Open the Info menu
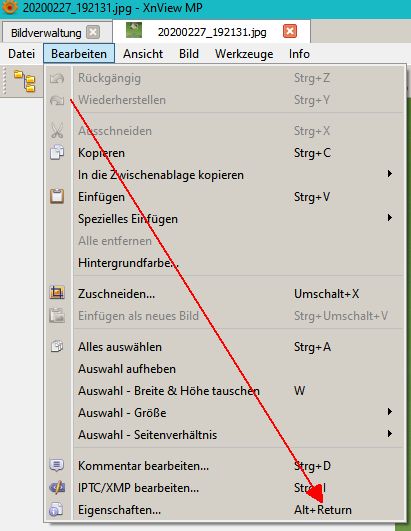 pyautogui.click(x=299, y=54)
